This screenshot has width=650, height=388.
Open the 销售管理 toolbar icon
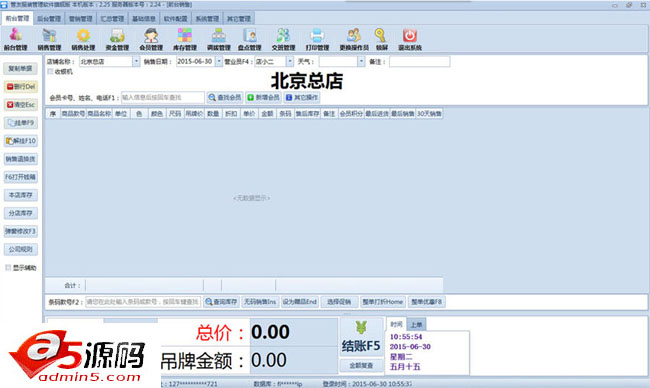tap(49, 39)
